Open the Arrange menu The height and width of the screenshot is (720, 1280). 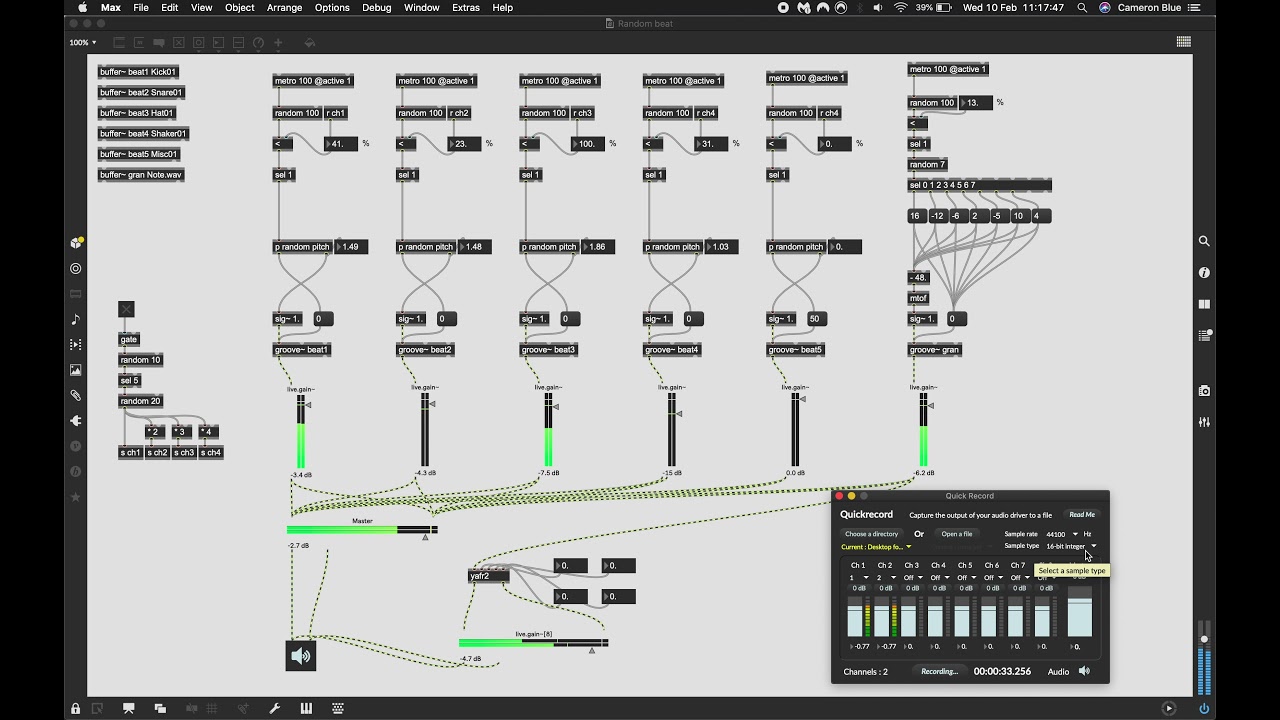tap(285, 7)
